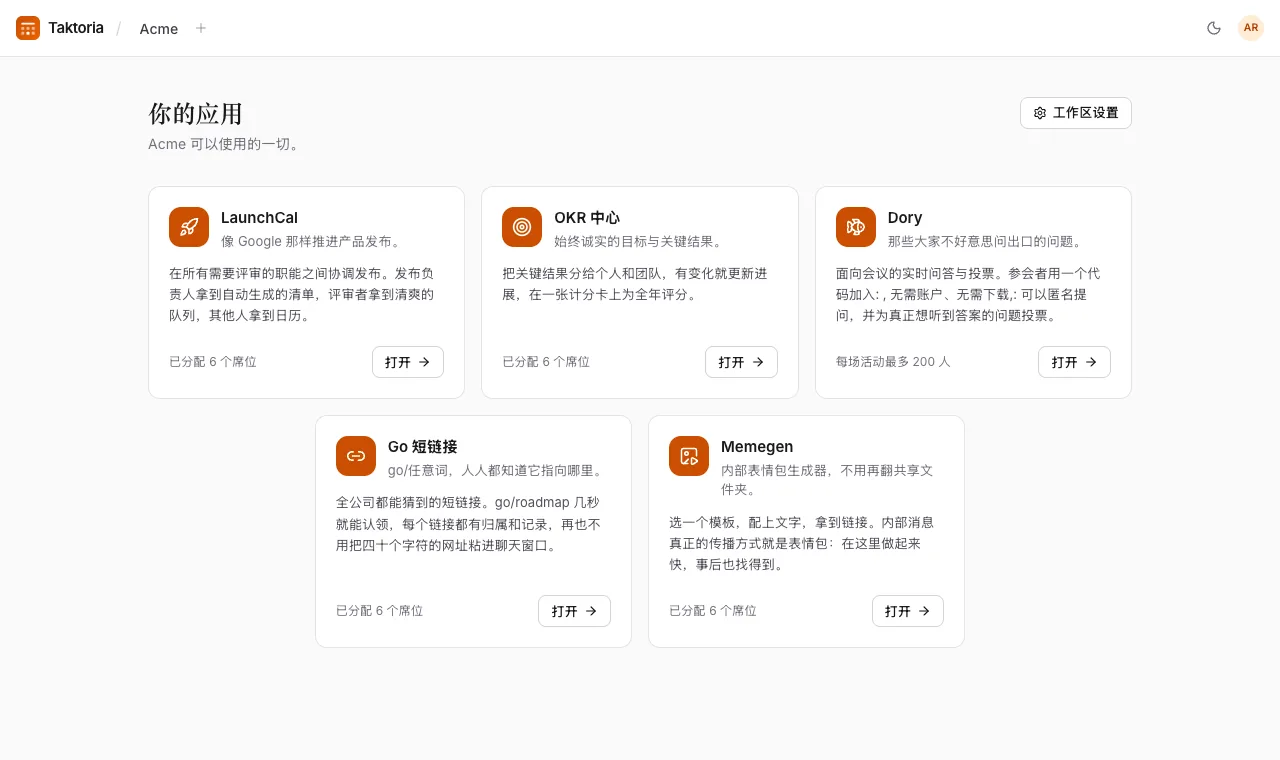The height and width of the screenshot is (760, 1280).
Task: Open the OKR 中心 app with 打开
Action: click(741, 362)
